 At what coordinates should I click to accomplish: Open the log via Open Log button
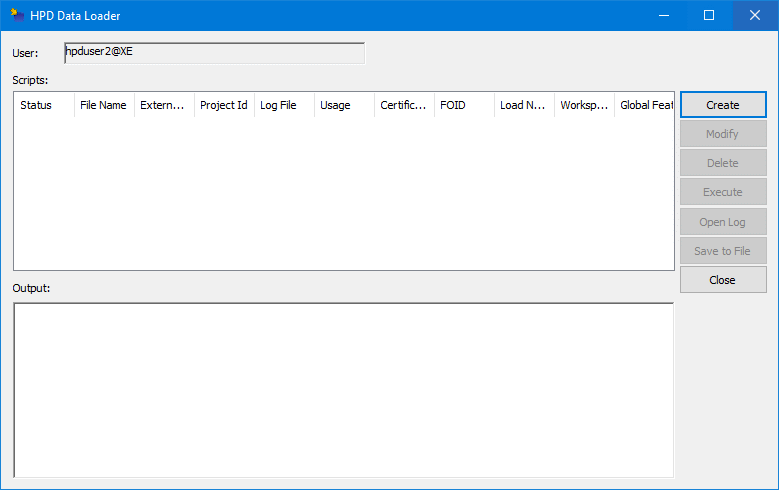723,222
